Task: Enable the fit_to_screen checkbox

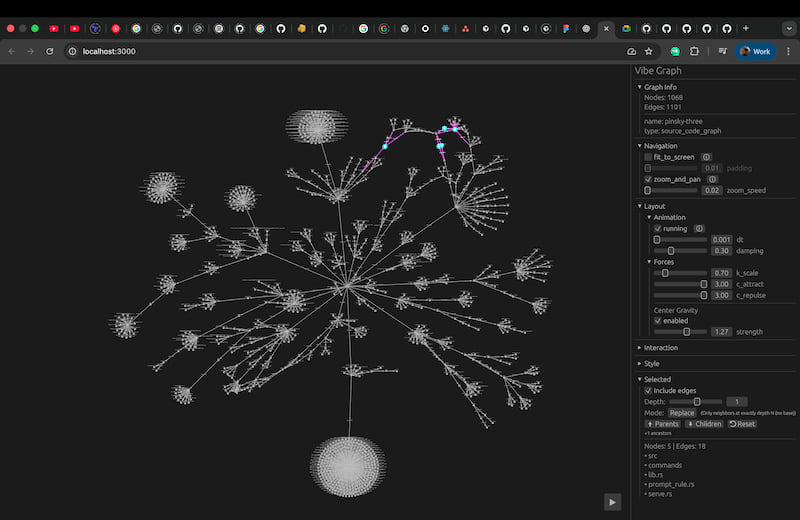Action: (x=648, y=157)
